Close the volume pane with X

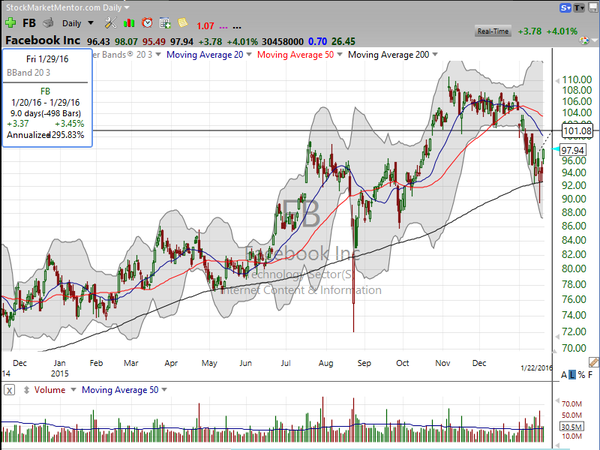pyautogui.click(x=10, y=390)
